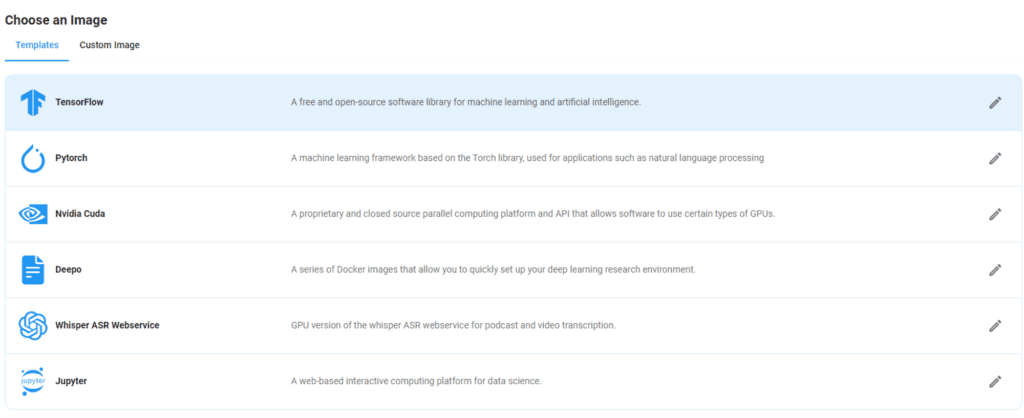Select the Deepo description text
This screenshot has width=1024, height=418.
493,270
